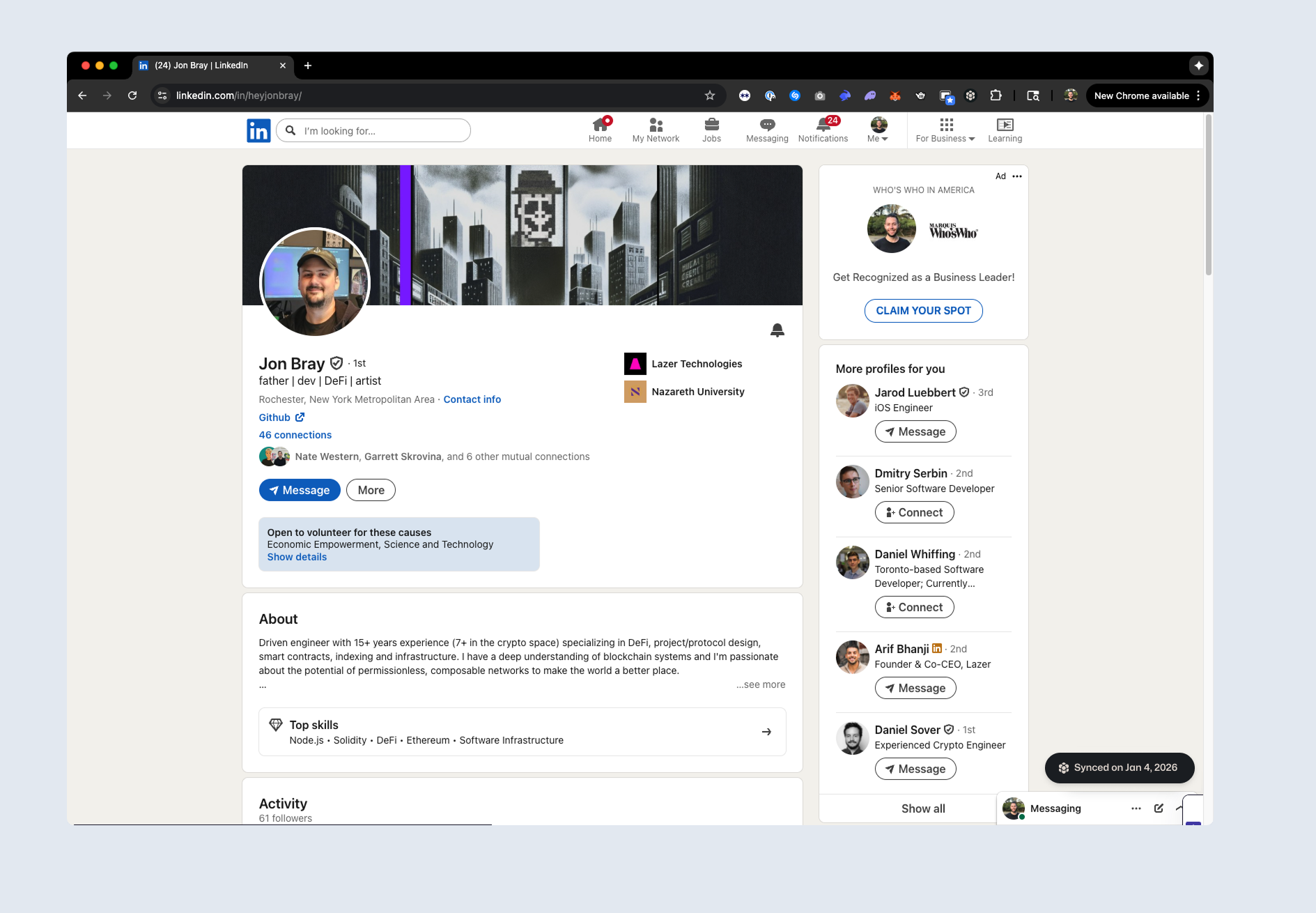
Task: Expand the Me dropdown menu
Action: point(878,130)
